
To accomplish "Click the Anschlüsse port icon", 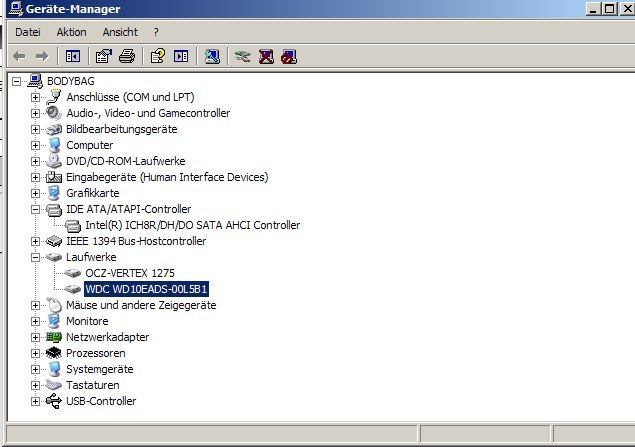I will click(x=53, y=97).
